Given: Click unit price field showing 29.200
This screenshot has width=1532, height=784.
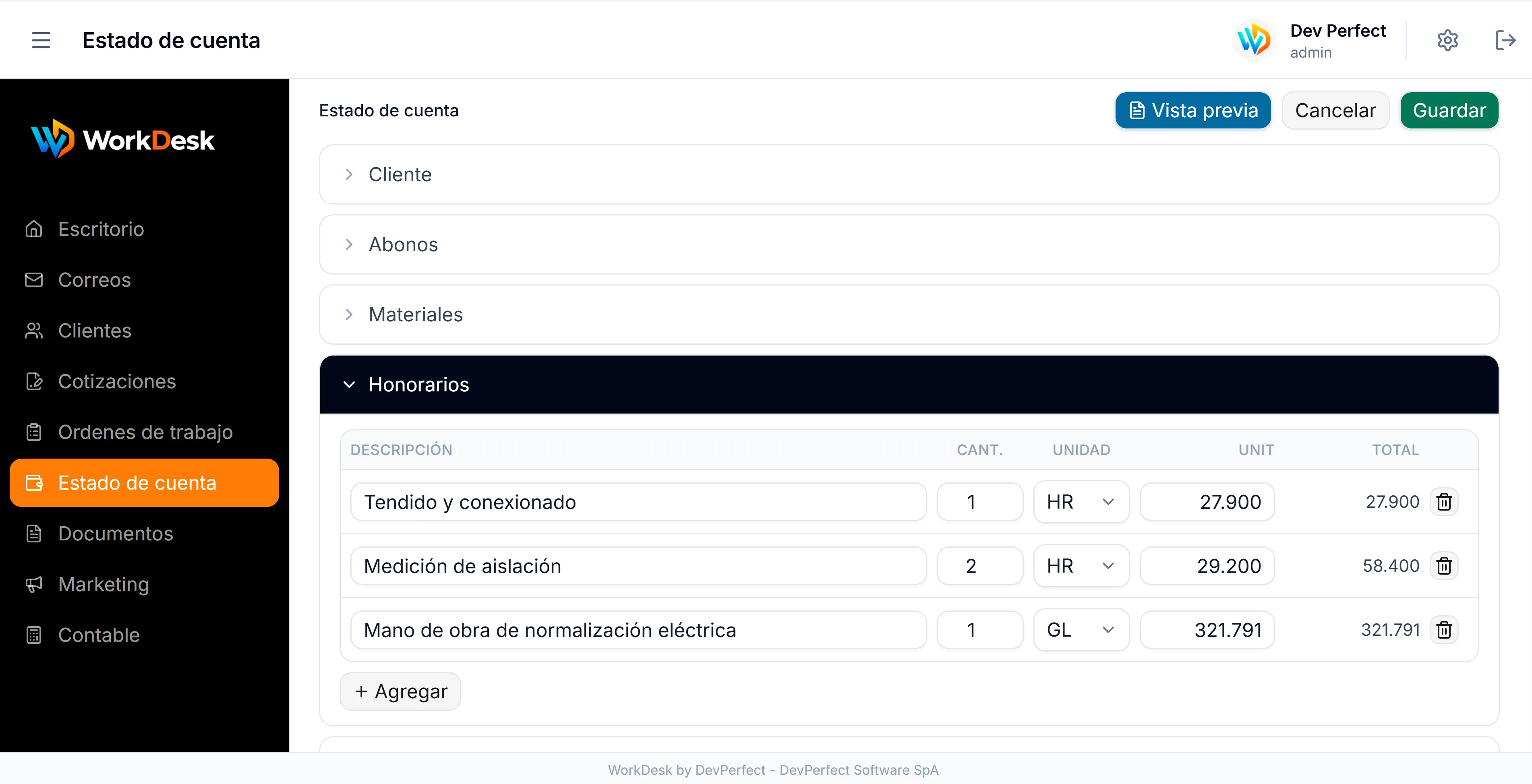Looking at the screenshot, I should [1207, 566].
